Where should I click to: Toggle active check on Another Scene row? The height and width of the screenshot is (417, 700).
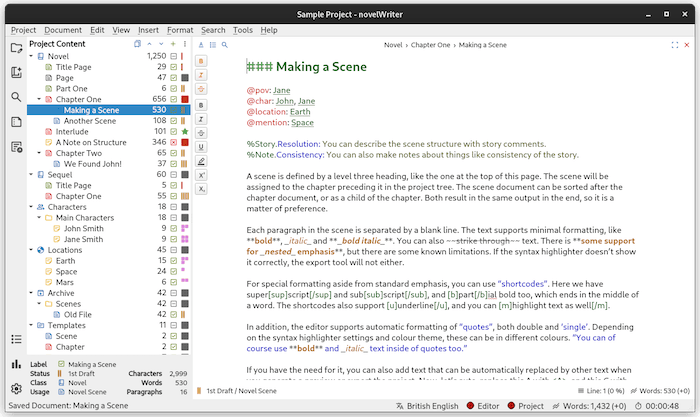click(174, 121)
